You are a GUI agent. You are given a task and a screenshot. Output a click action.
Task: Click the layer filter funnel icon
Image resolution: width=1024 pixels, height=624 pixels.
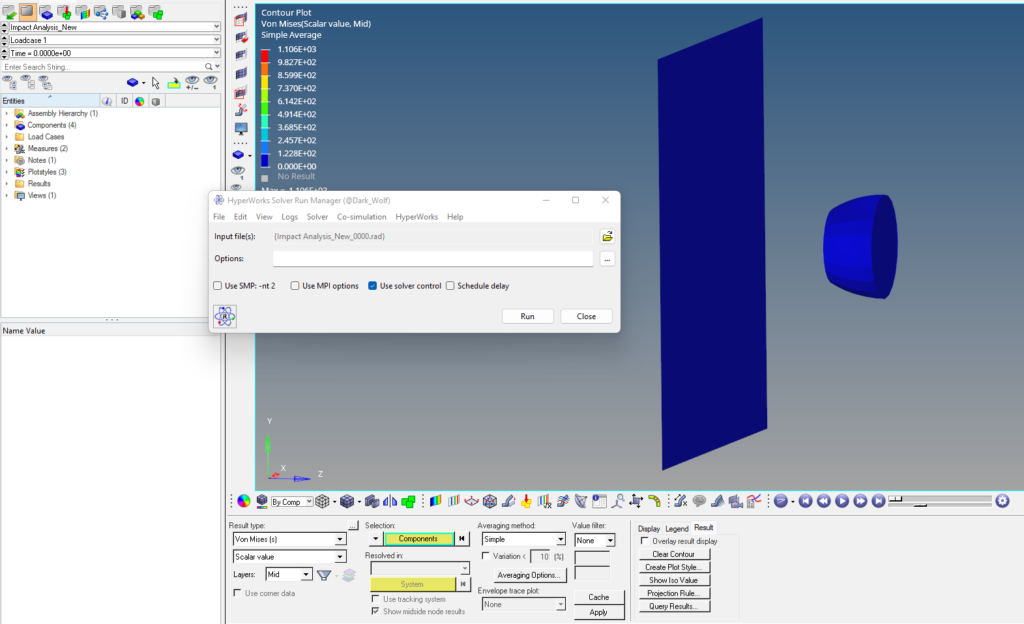point(324,575)
